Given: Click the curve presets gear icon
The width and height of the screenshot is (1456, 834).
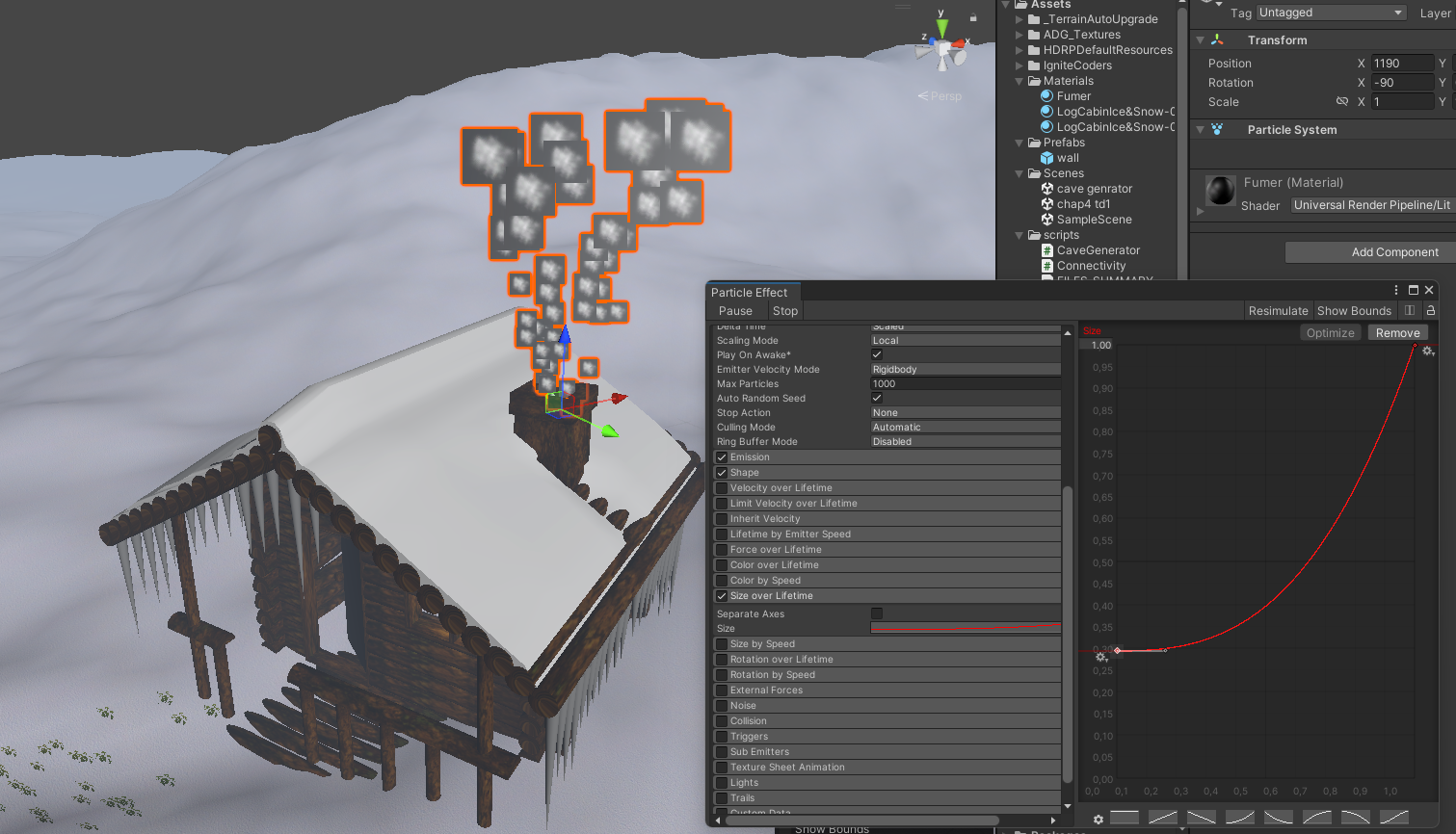Looking at the screenshot, I should click(1098, 819).
